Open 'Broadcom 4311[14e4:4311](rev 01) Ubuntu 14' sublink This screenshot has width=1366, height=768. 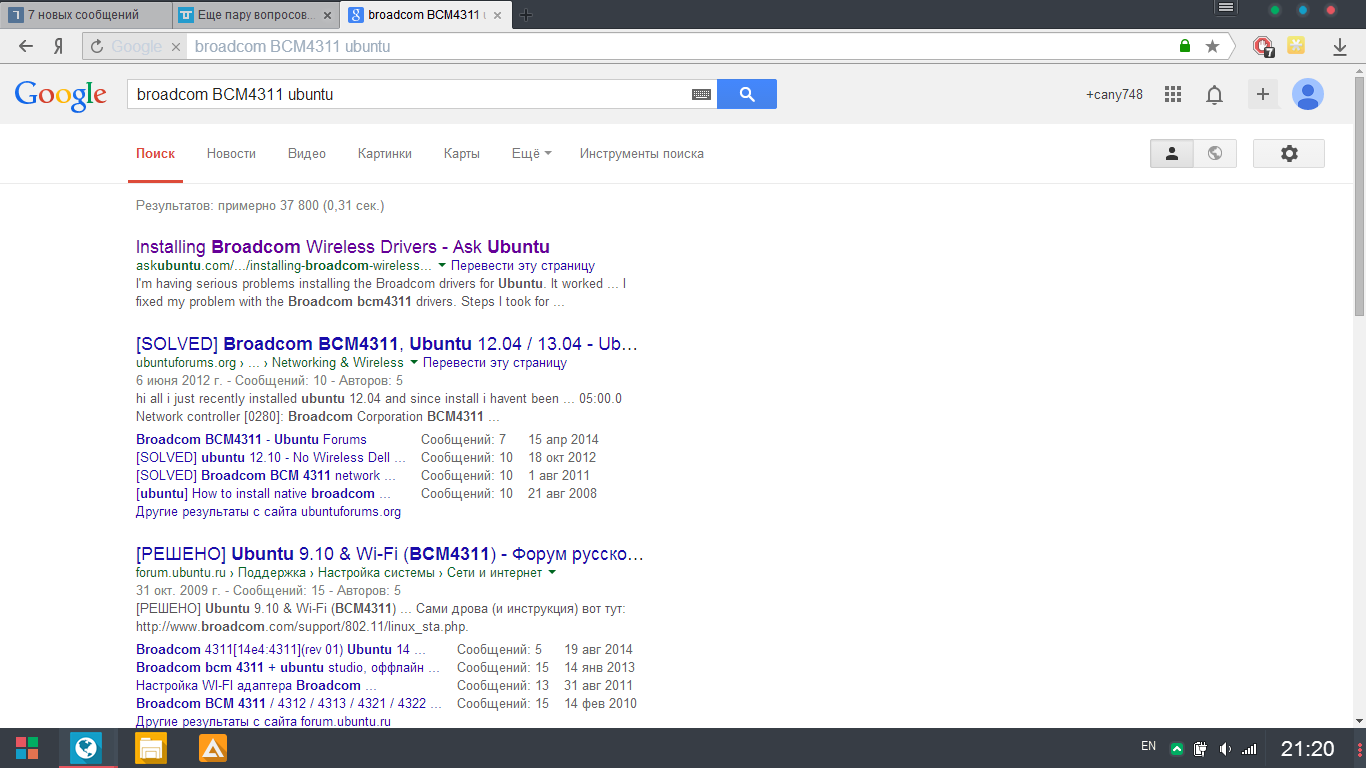(x=281, y=650)
